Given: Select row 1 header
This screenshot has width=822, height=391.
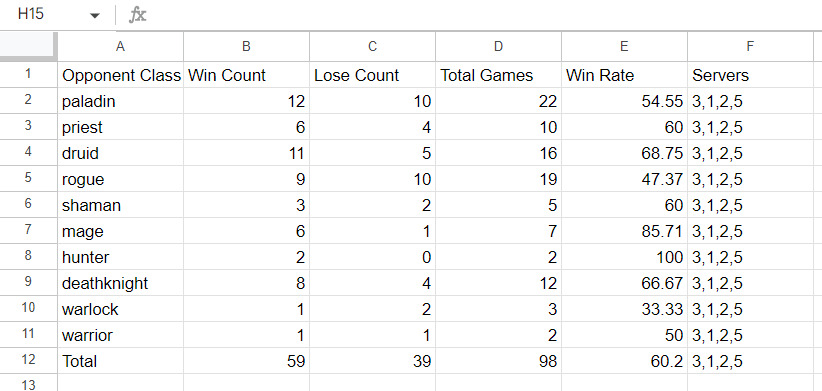Looking at the screenshot, I should [x=28, y=74].
